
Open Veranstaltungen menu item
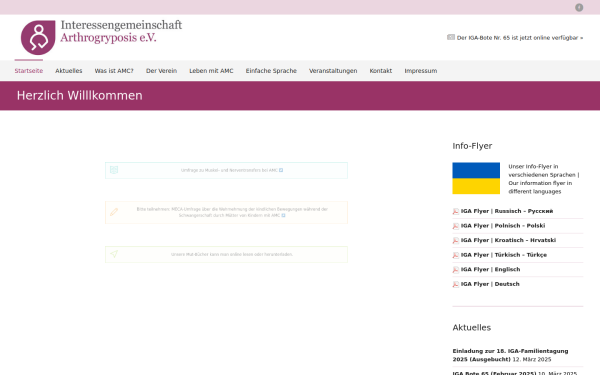pos(333,71)
